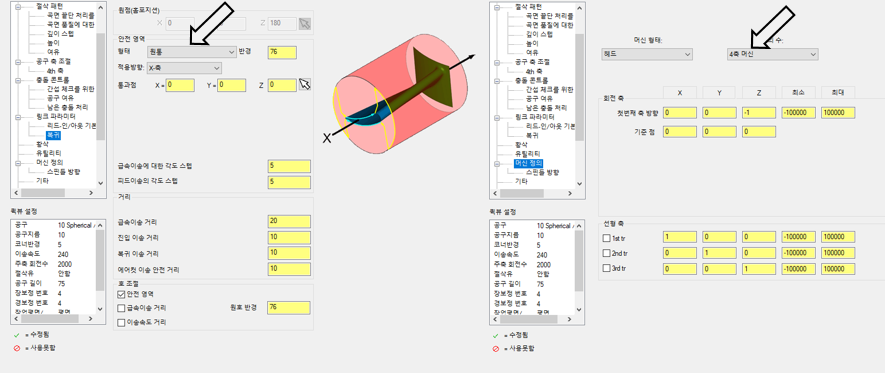Screen dimensions: 885x373
Task: Collapse the 충돌 콘트롤 node in left tree
Action: click(18, 80)
